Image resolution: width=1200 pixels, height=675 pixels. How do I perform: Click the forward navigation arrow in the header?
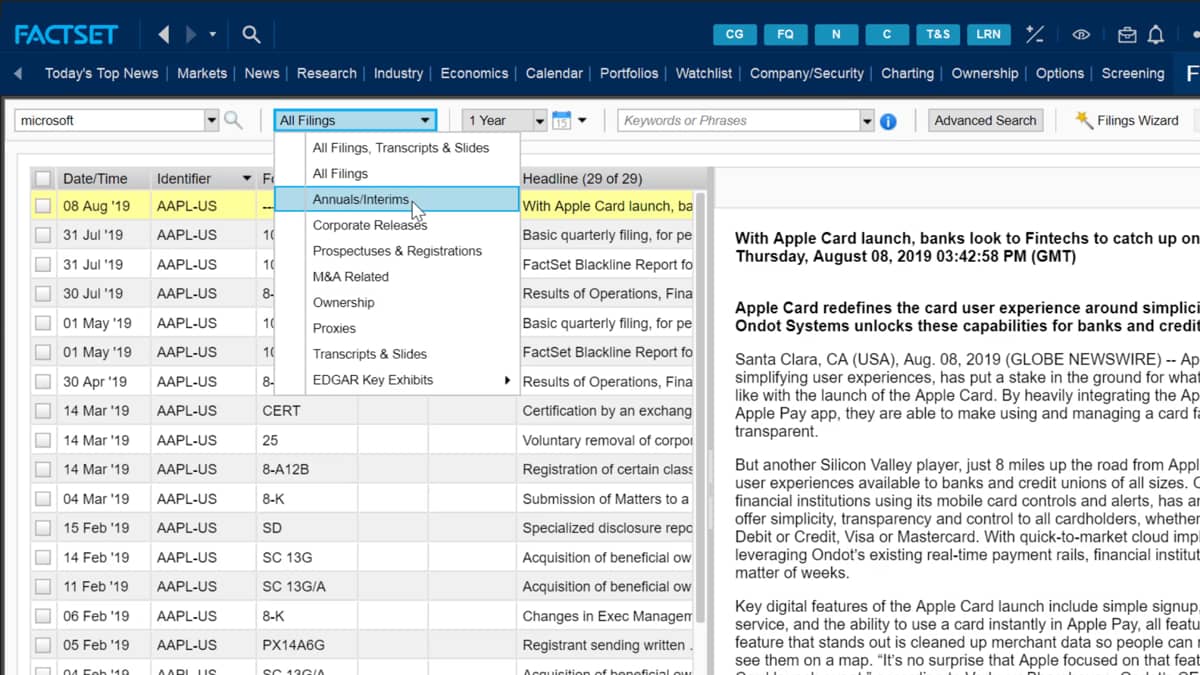(x=191, y=35)
